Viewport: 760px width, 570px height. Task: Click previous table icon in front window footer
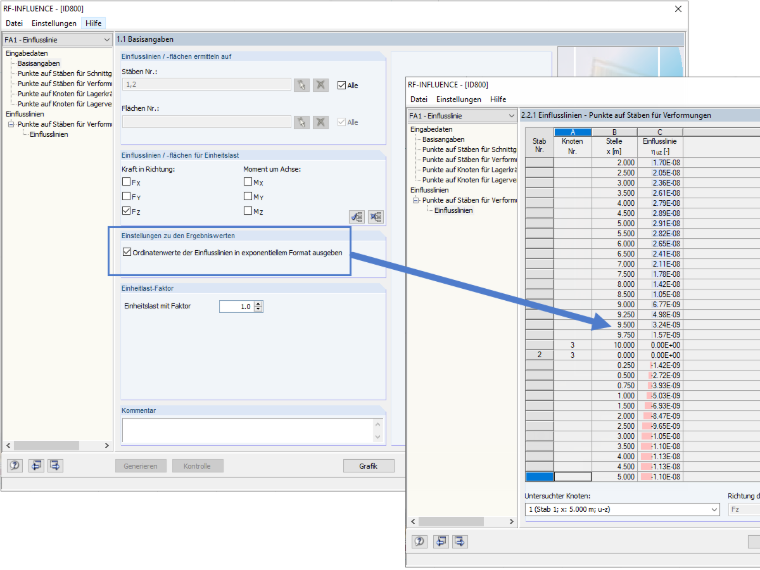click(441, 541)
